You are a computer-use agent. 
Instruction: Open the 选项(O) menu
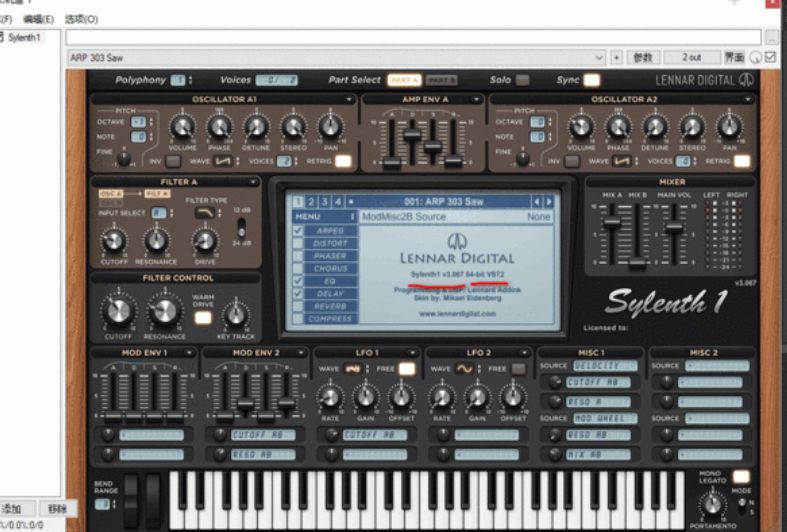click(x=81, y=19)
